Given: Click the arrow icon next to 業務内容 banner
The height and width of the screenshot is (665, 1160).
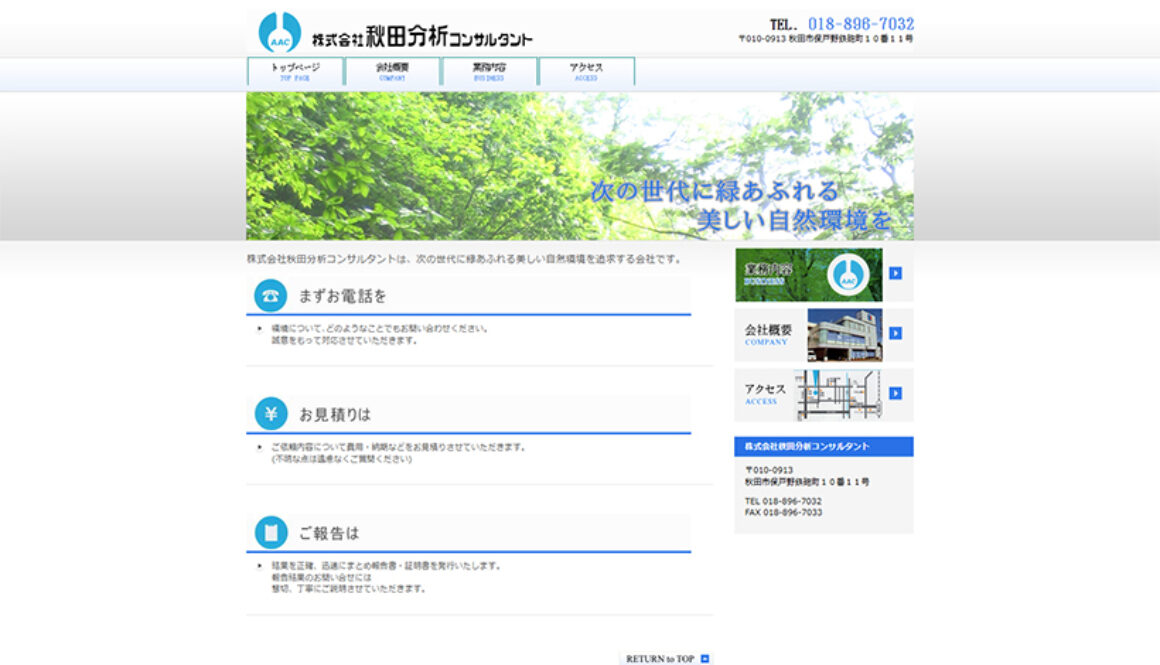Looking at the screenshot, I should 895,273.
